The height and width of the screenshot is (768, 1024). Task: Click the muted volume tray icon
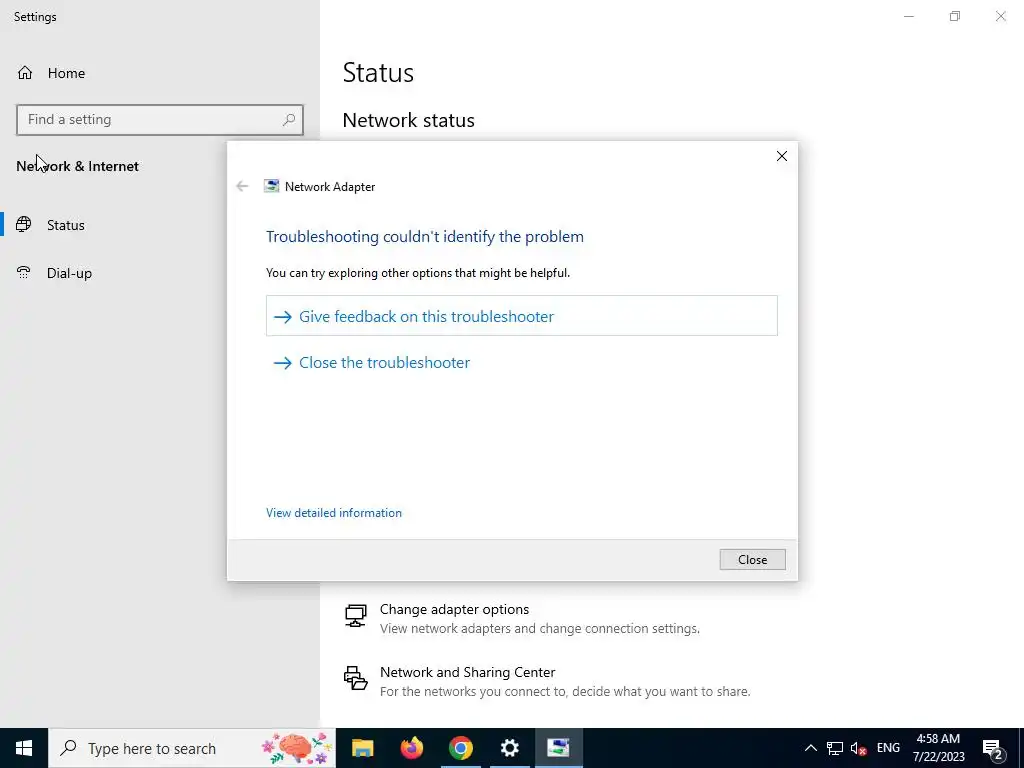pyautogui.click(x=858, y=748)
